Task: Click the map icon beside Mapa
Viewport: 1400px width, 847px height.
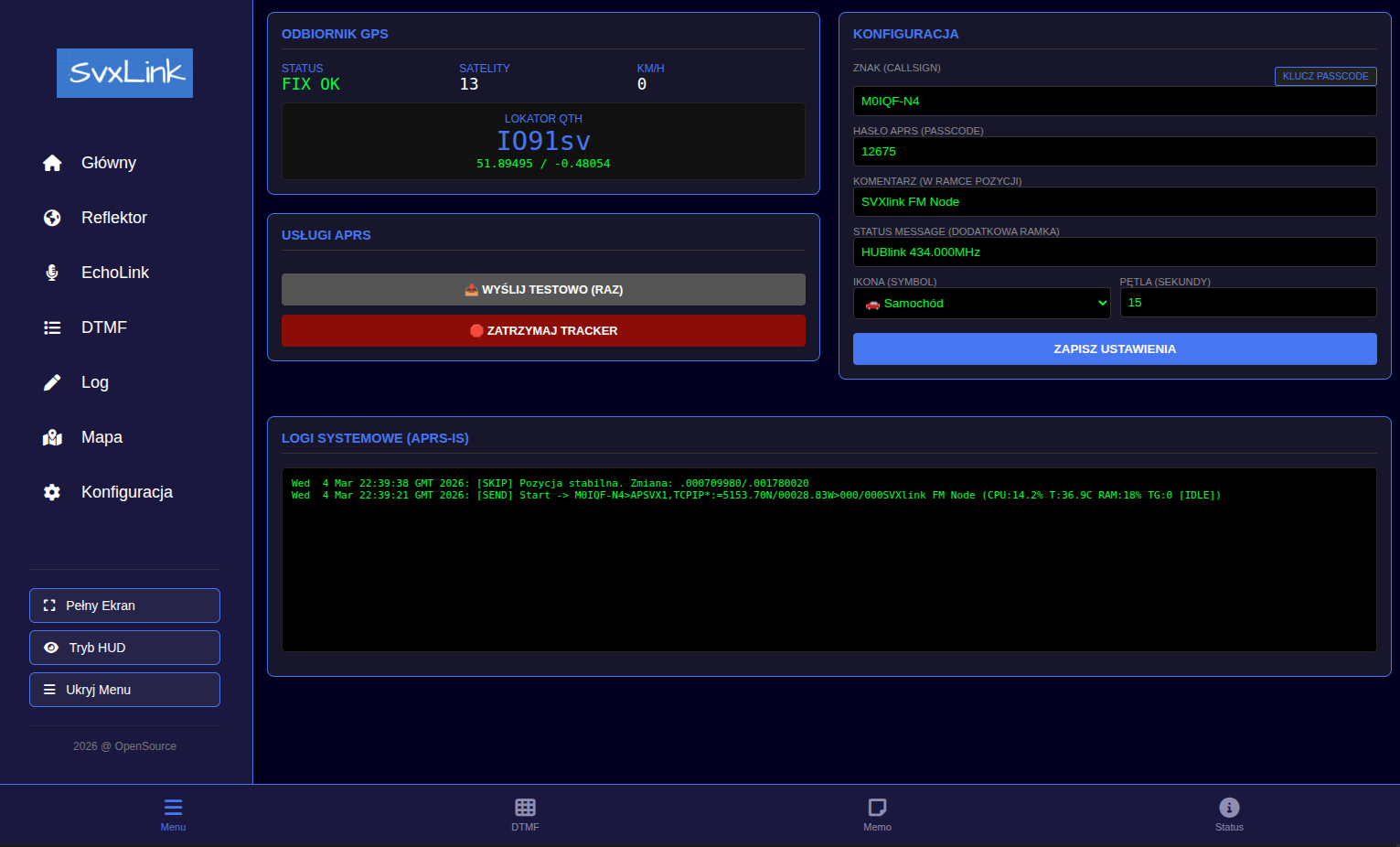Action: point(52,437)
